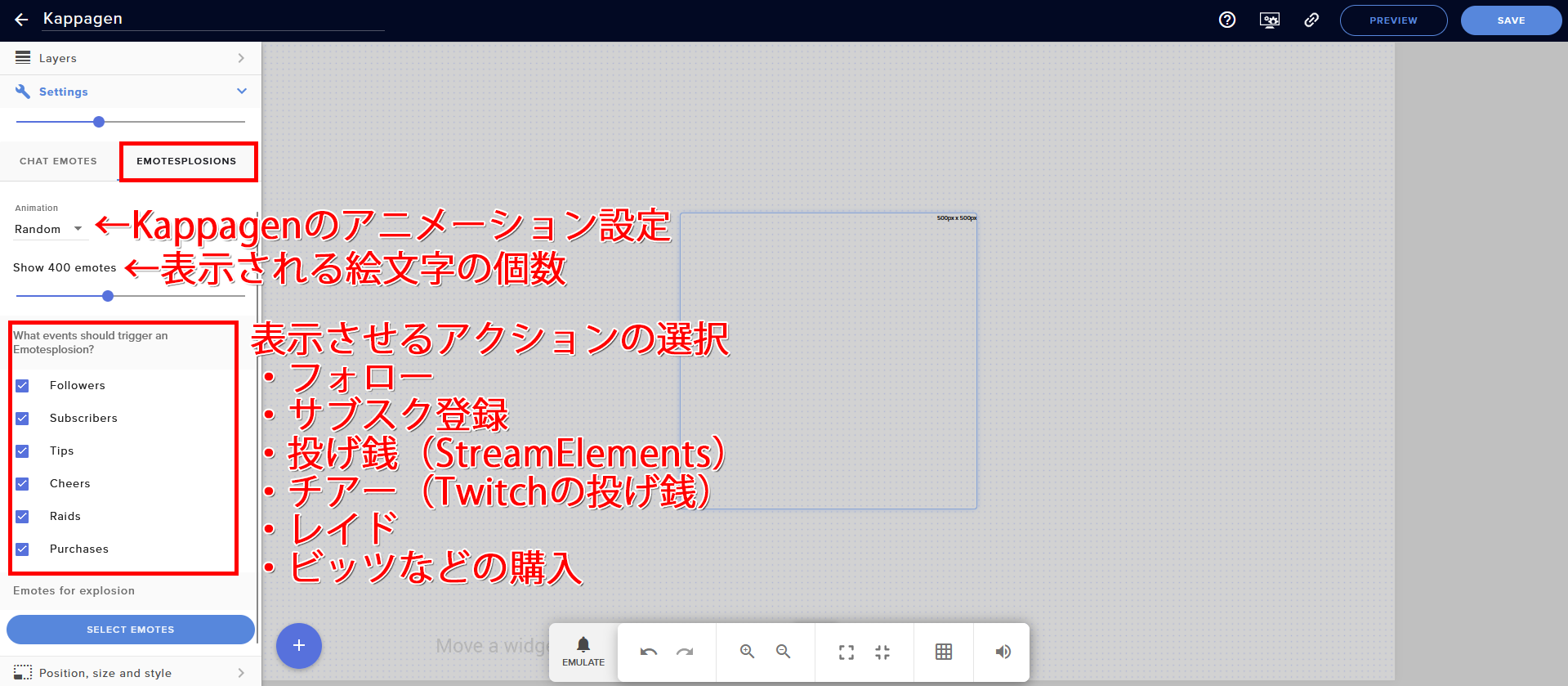Screen dimensions: 1568x686
Task: Switch to the Chat Emotes tab
Action: (x=58, y=161)
